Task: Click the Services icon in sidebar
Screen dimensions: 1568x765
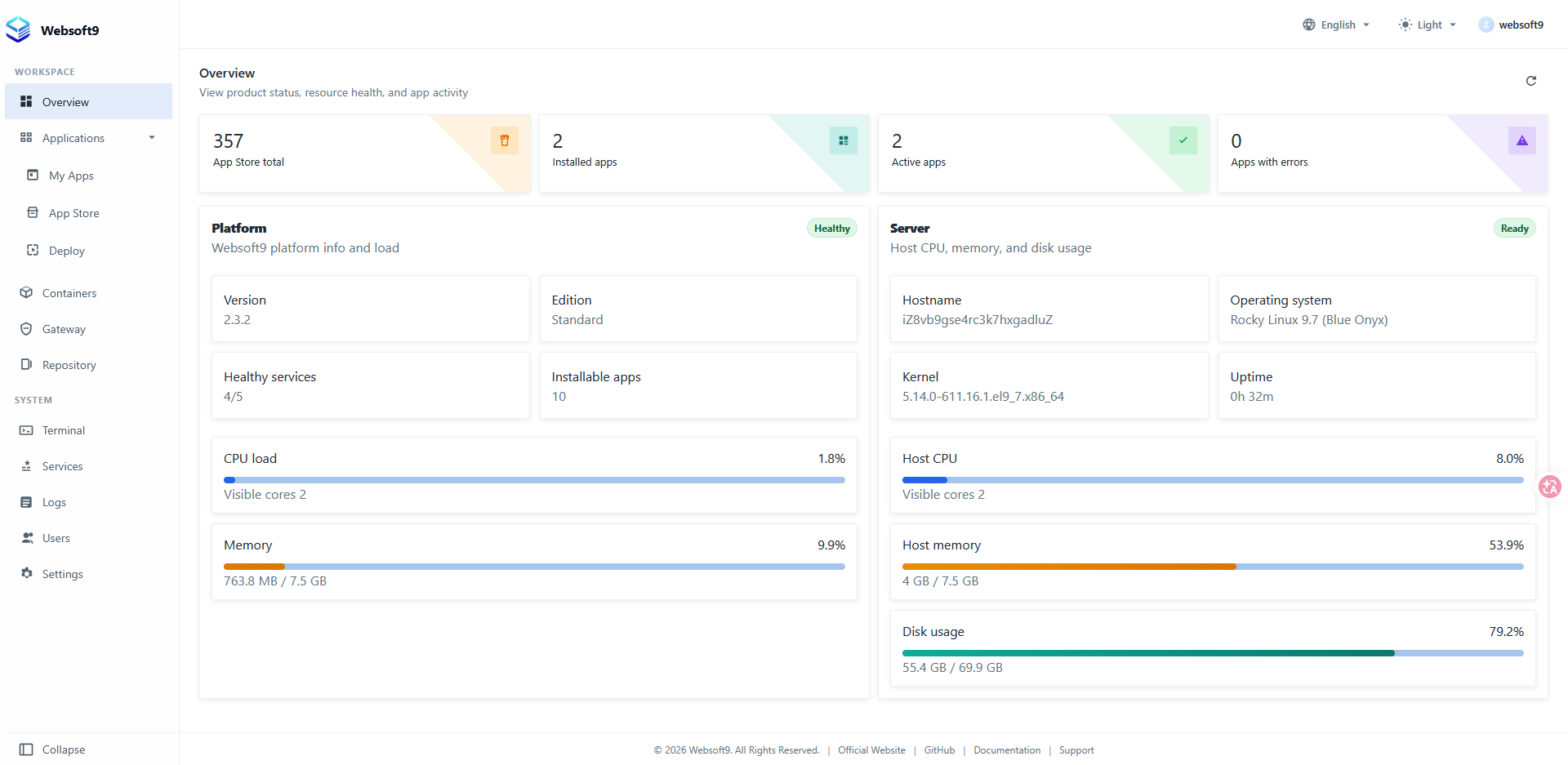Action: 26,465
